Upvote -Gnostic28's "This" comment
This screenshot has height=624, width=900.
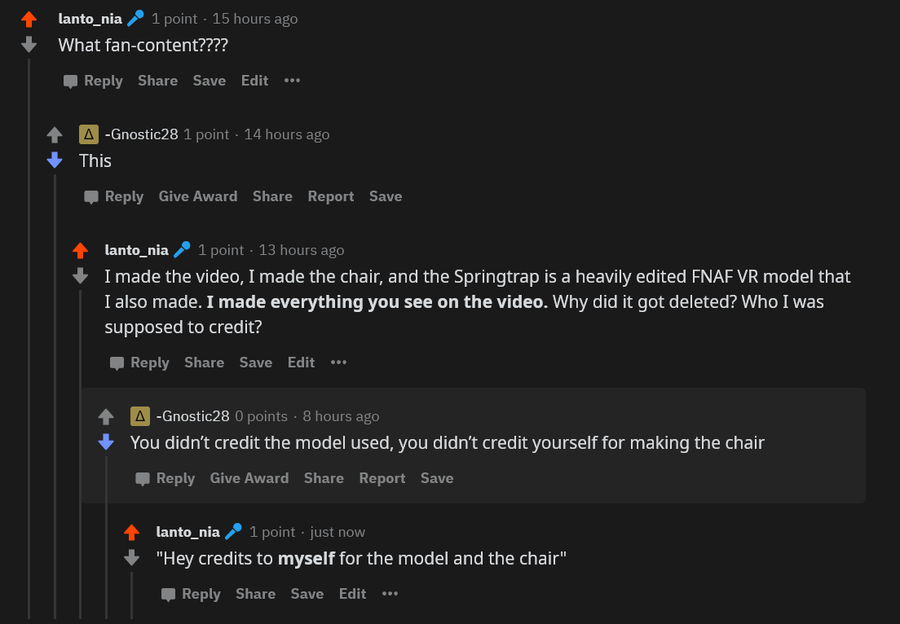click(55, 135)
